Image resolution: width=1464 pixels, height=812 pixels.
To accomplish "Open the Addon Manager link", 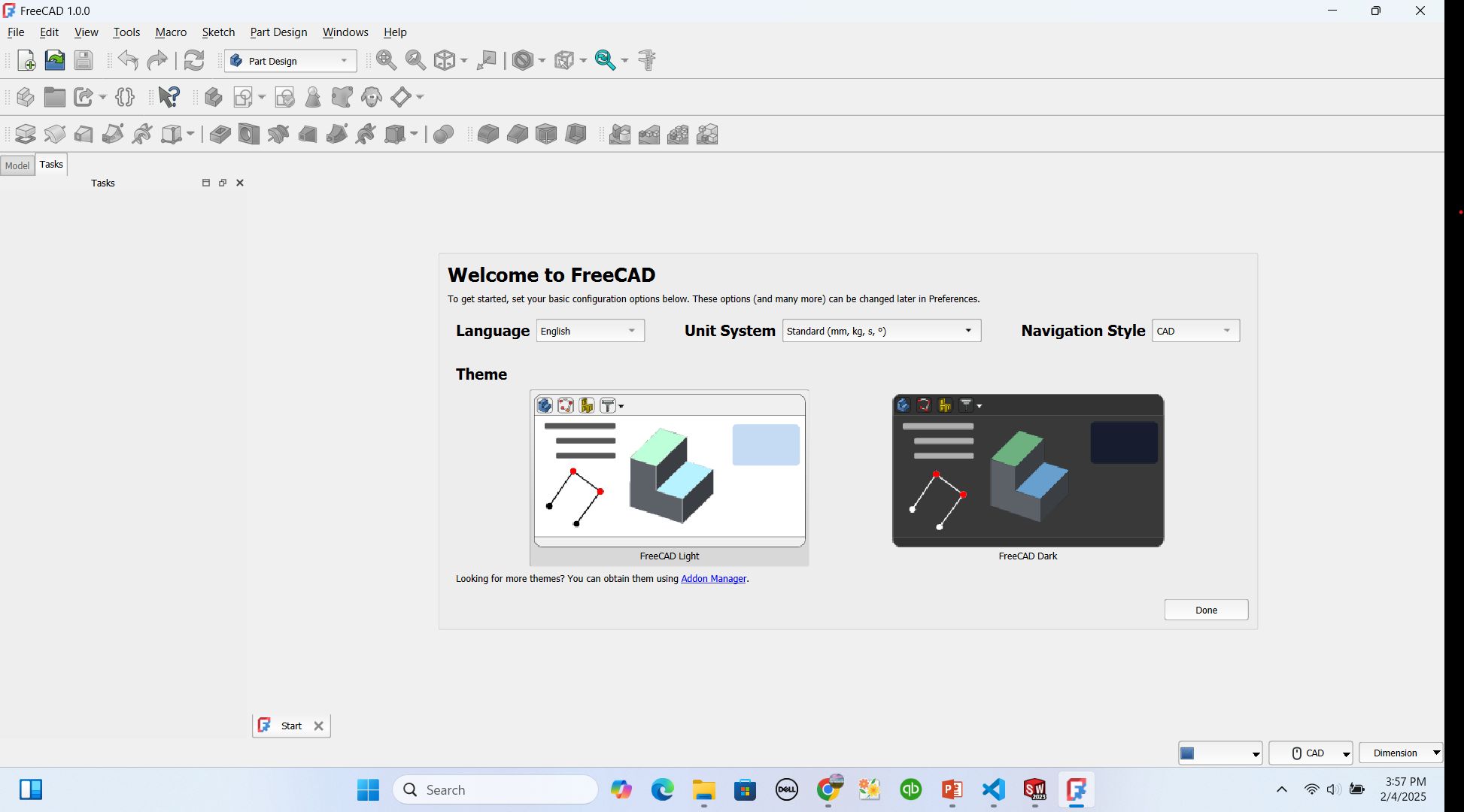I will [x=713, y=579].
